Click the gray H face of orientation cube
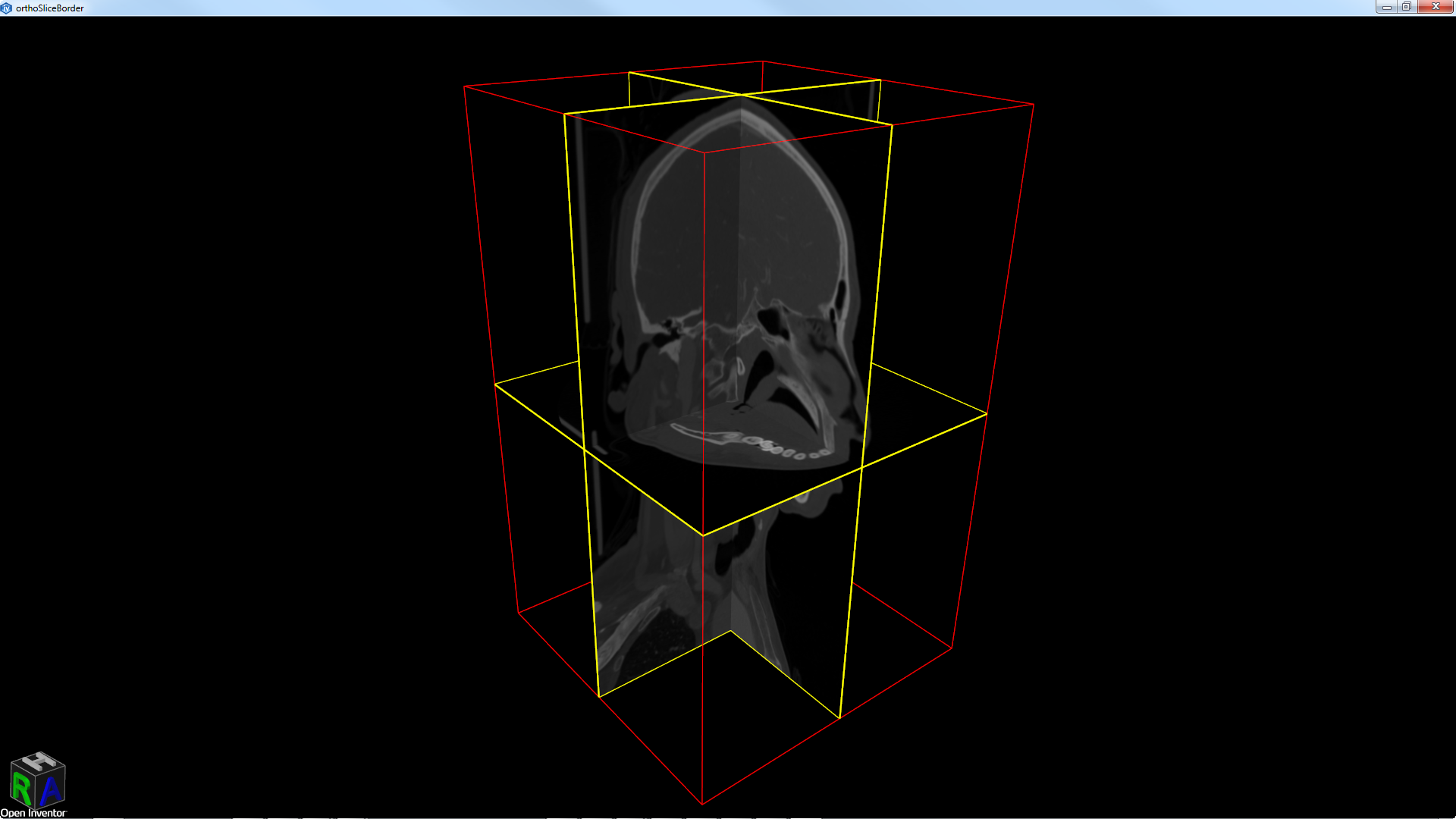 coord(38,761)
